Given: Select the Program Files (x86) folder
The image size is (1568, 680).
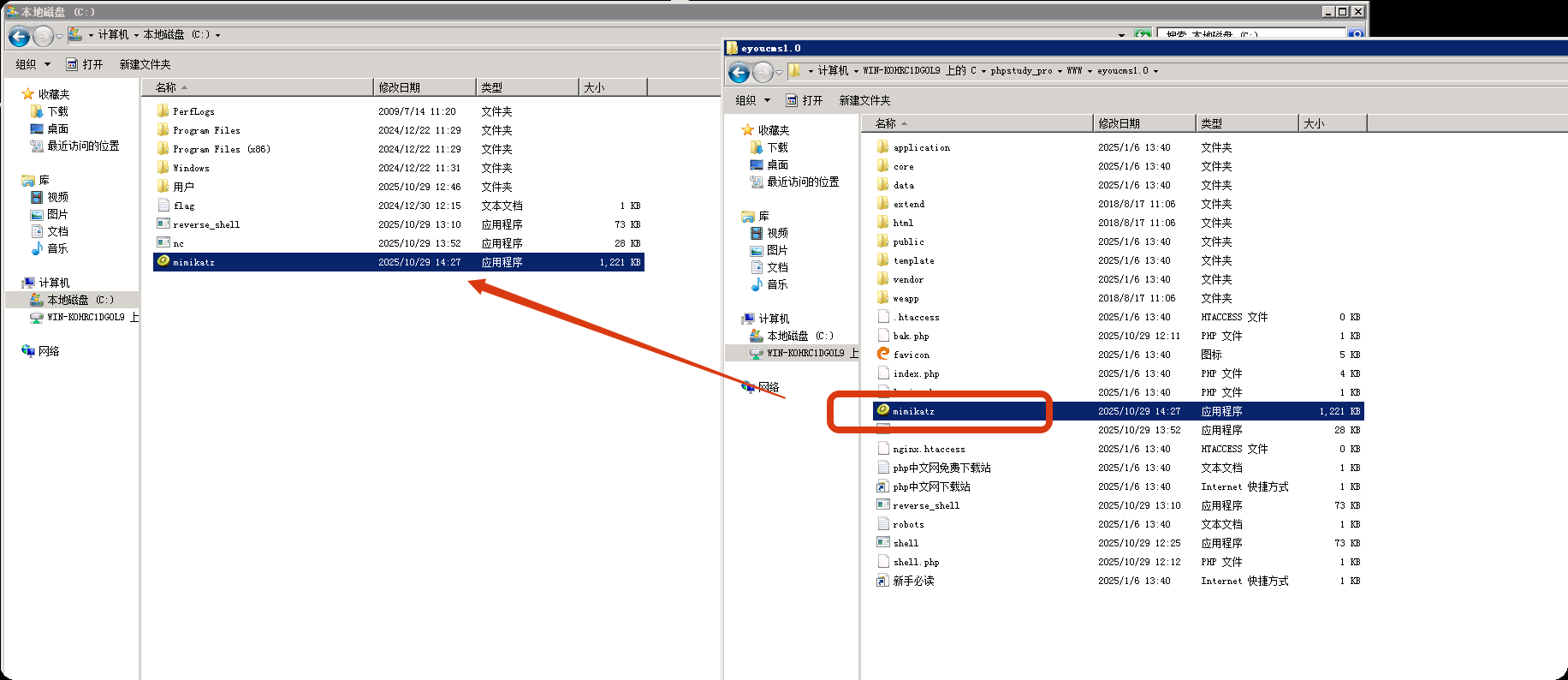Looking at the screenshot, I should pyautogui.click(x=221, y=149).
